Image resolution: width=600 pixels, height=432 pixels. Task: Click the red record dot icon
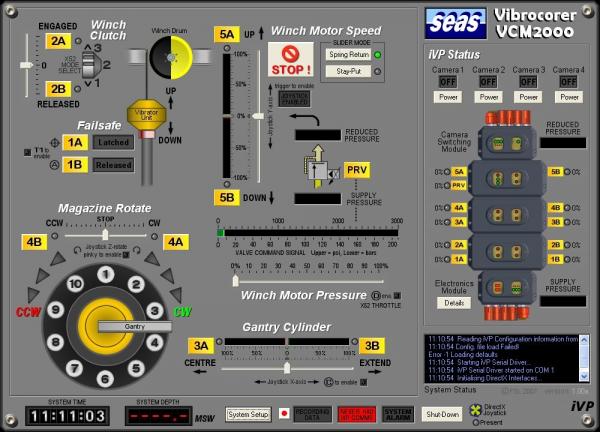(x=284, y=414)
